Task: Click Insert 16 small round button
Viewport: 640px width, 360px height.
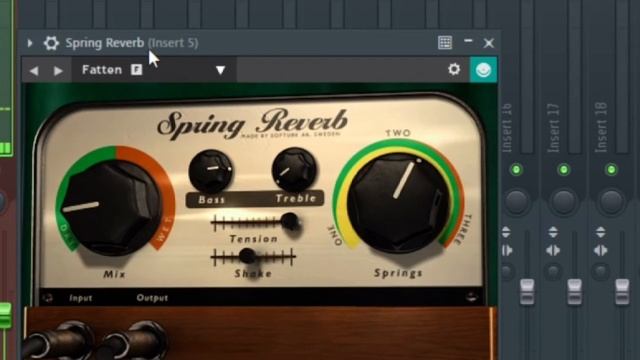Action: 507,271
